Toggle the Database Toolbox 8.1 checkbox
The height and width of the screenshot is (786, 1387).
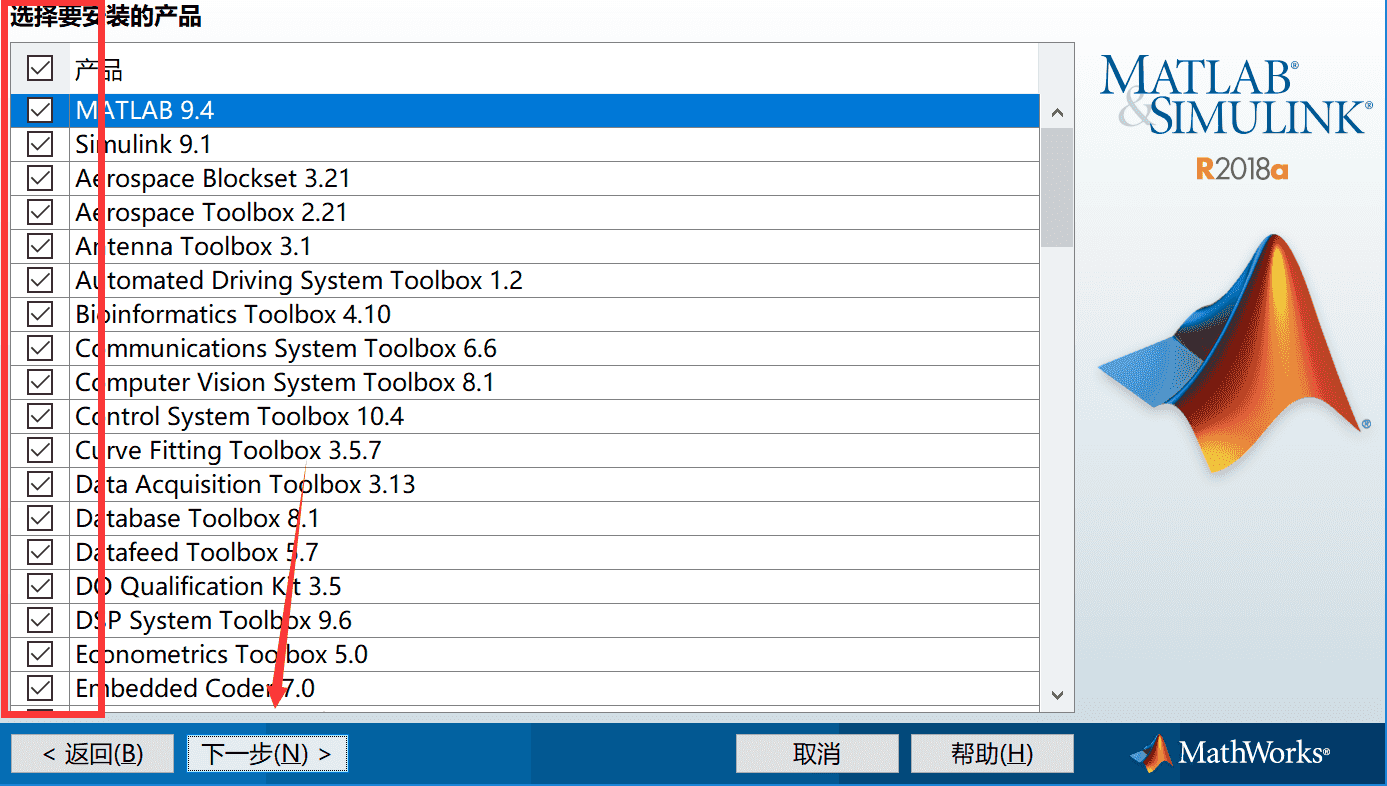(40, 518)
